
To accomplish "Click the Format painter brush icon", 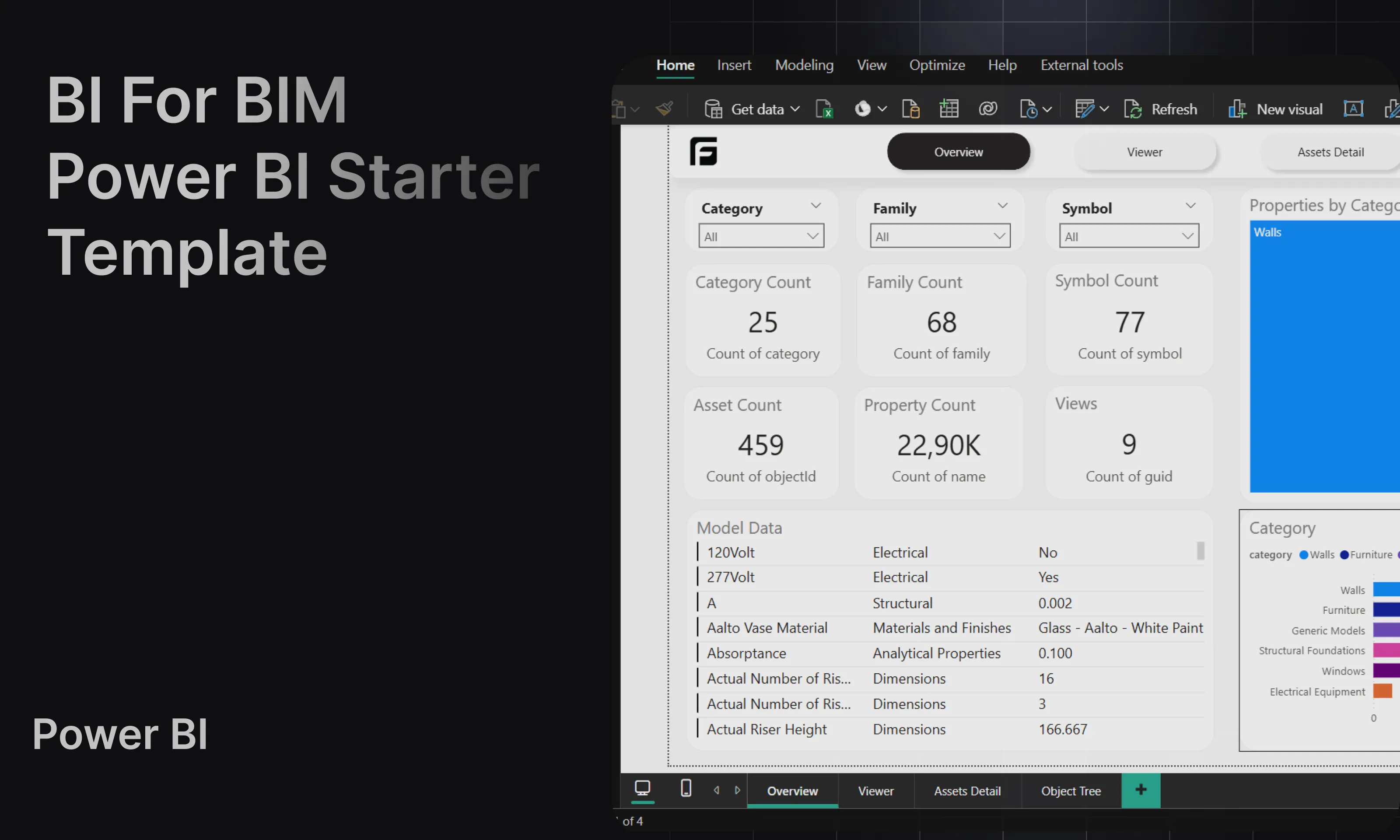I will tap(665, 108).
